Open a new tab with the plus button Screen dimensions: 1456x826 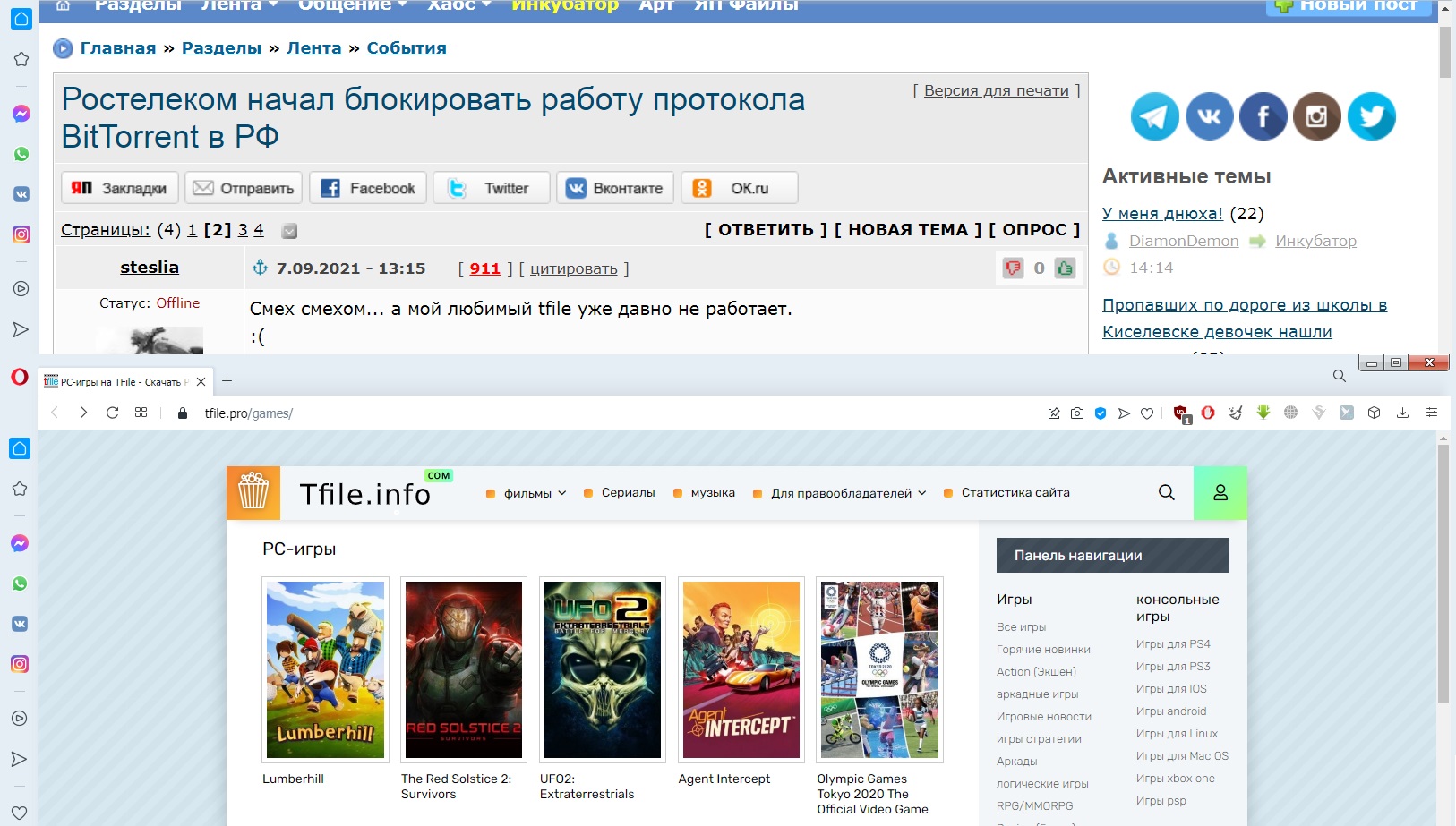[227, 380]
